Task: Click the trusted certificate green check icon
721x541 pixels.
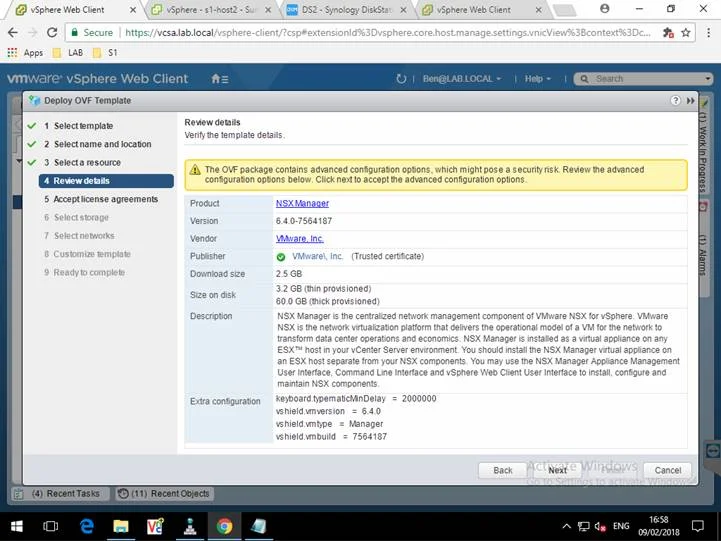Action: 281,257
